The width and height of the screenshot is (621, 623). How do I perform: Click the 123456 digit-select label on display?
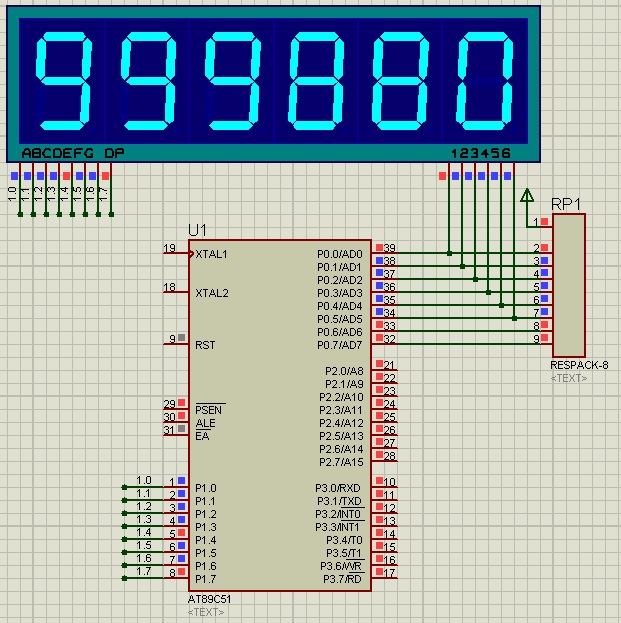[x=481, y=153]
